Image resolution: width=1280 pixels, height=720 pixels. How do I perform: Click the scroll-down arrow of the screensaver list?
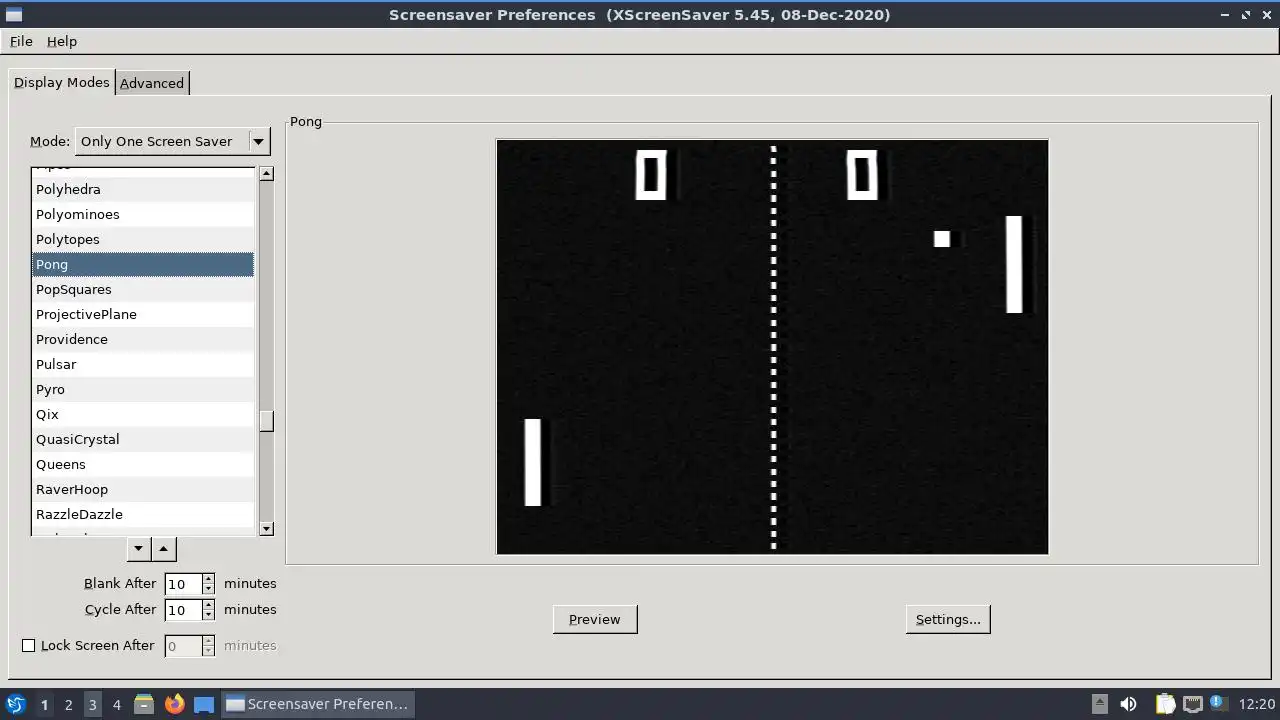tap(266, 528)
